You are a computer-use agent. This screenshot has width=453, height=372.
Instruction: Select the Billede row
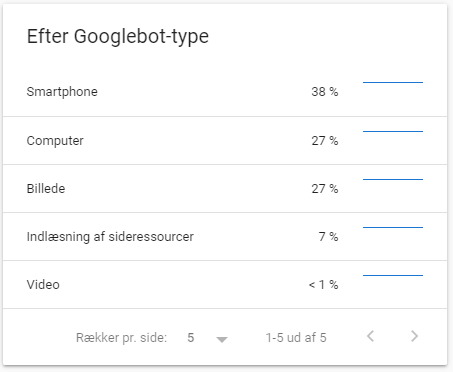[225, 189]
